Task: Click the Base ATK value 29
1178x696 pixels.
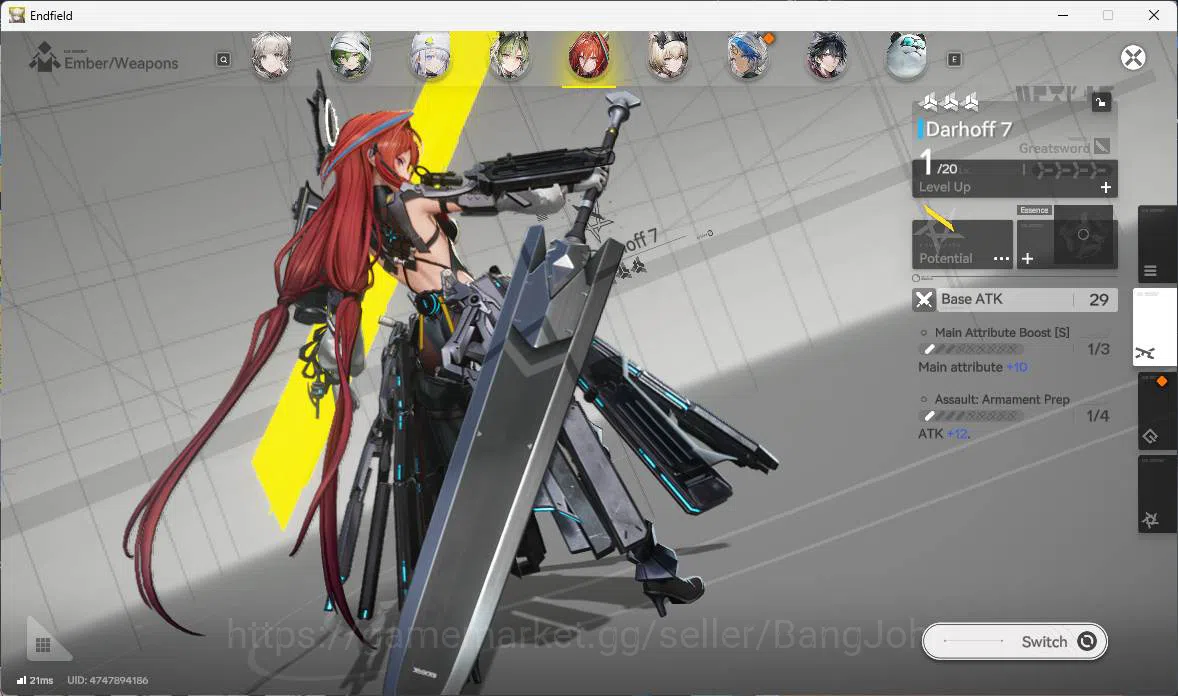Action: coord(1098,300)
